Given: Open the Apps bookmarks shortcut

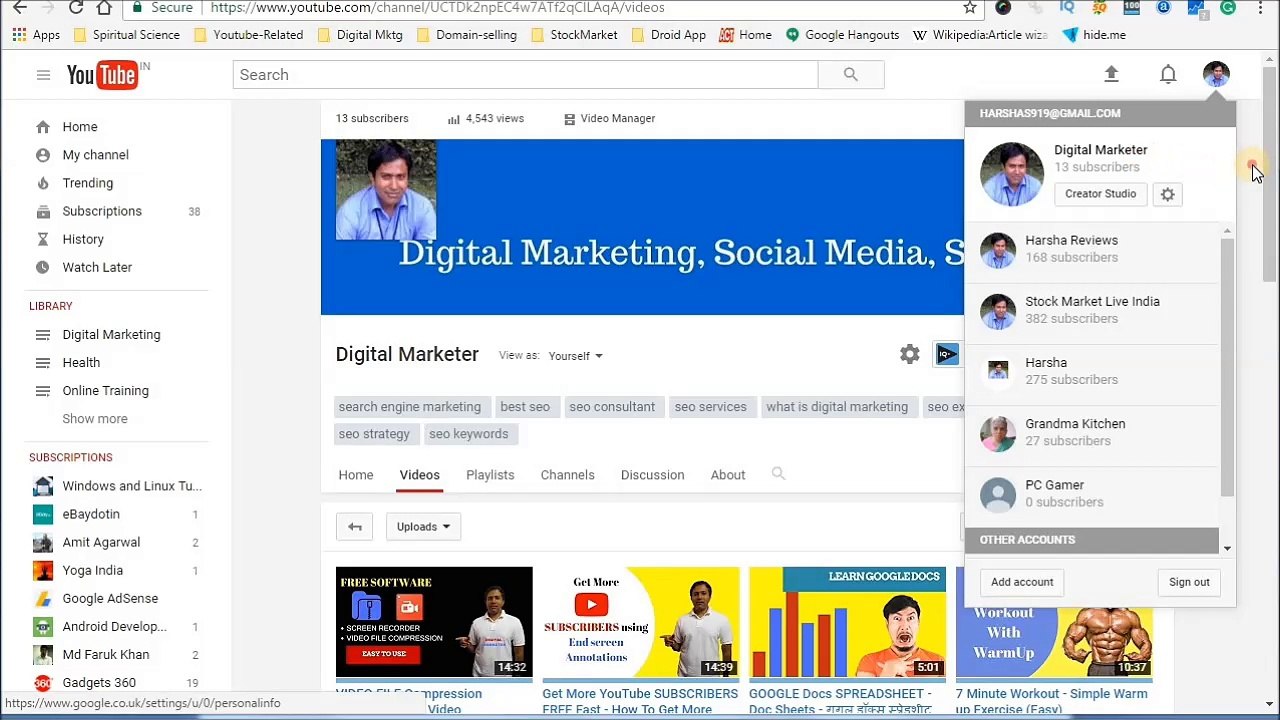Looking at the screenshot, I should (x=36, y=35).
